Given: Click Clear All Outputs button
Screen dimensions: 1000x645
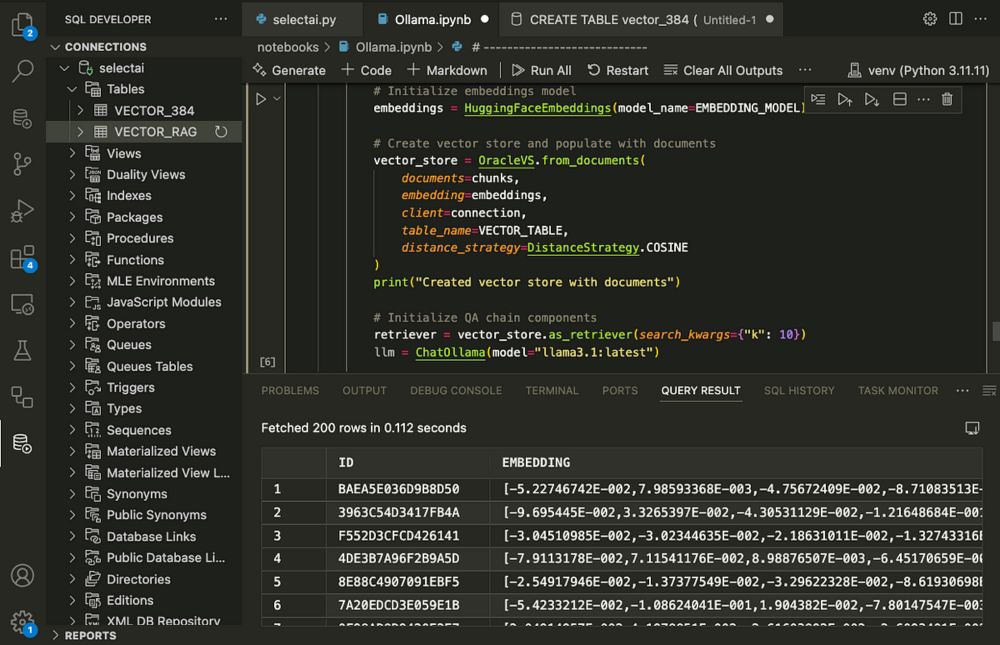Looking at the screenshot, I should (x=723, y=70).
